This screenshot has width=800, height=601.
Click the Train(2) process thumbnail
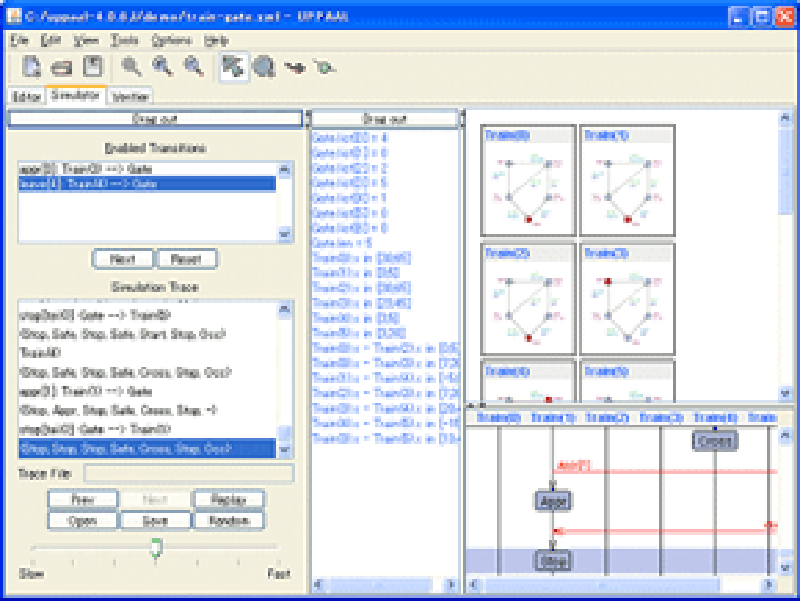coord(529,298)
